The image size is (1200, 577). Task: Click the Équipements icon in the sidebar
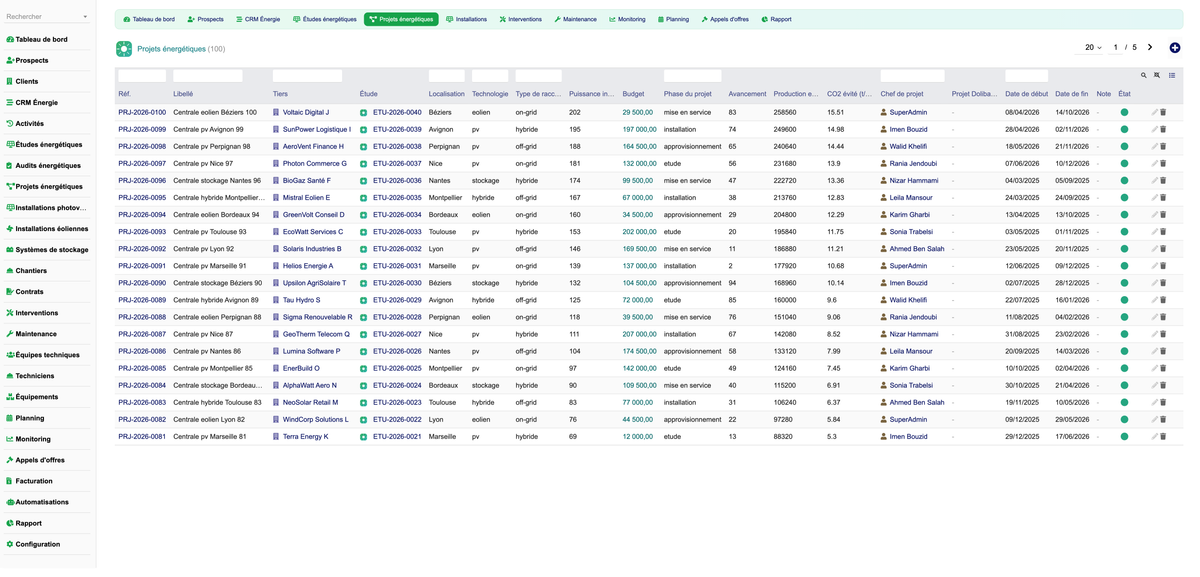tap(10, 397)
